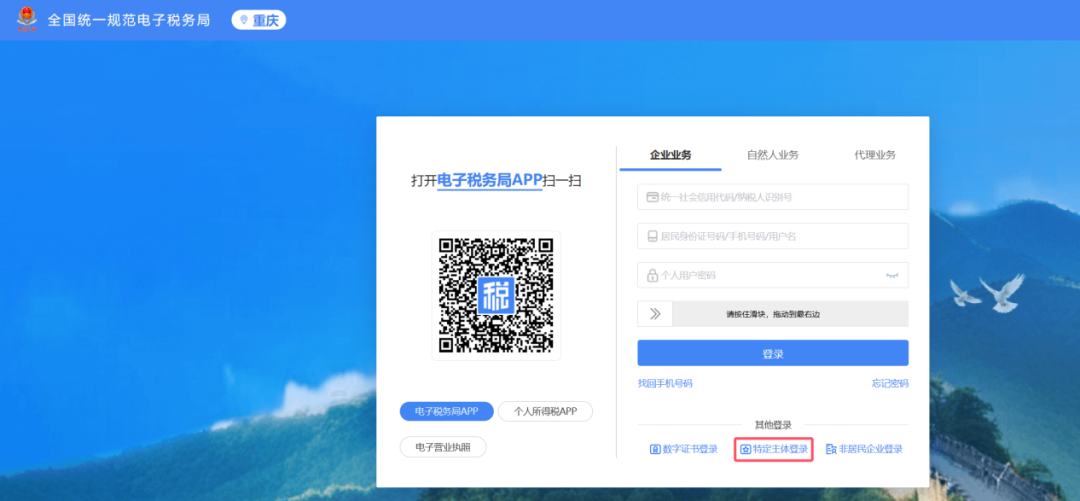Click the 打开电子税务局APP扫一扫 heading

tap(496, 181)
